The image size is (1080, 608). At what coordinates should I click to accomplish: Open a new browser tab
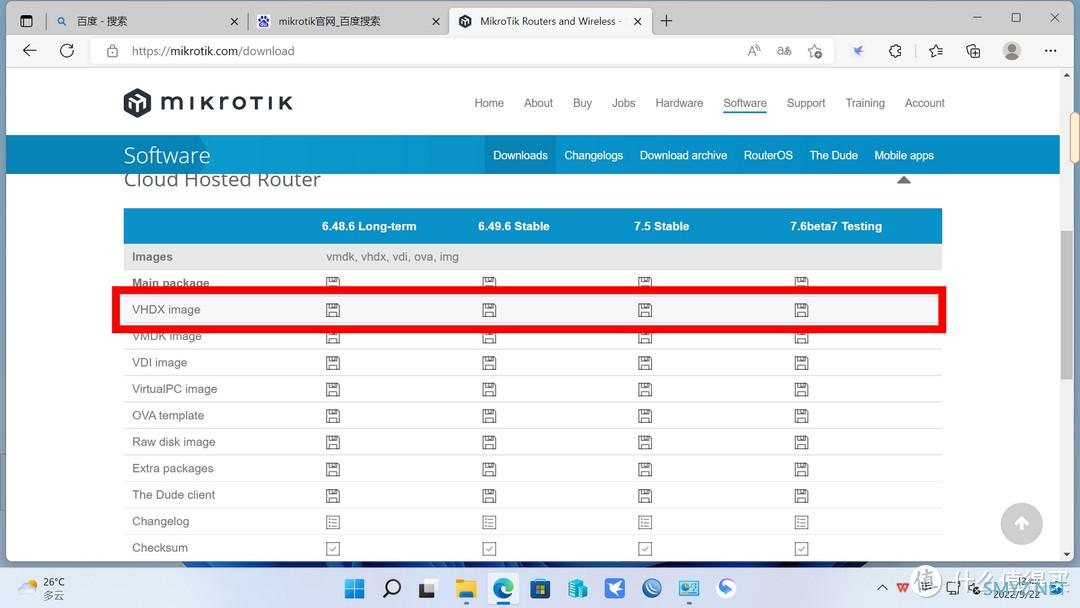point(666,21)
